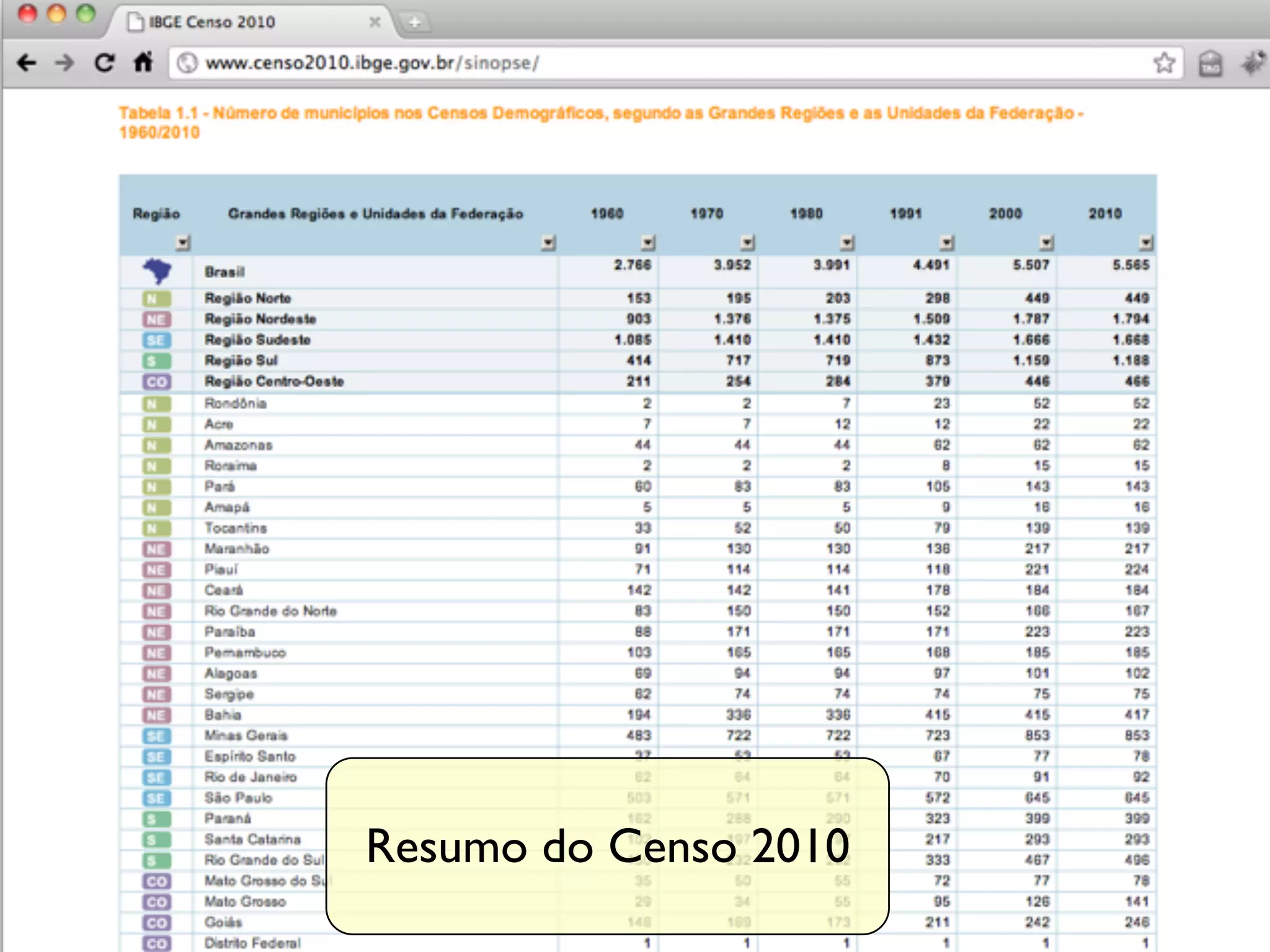Image resolution: width=1270 pixels, height=952 pixels.
Task: Select the Região Sudeste row label
Action: [x=257, y=340]
